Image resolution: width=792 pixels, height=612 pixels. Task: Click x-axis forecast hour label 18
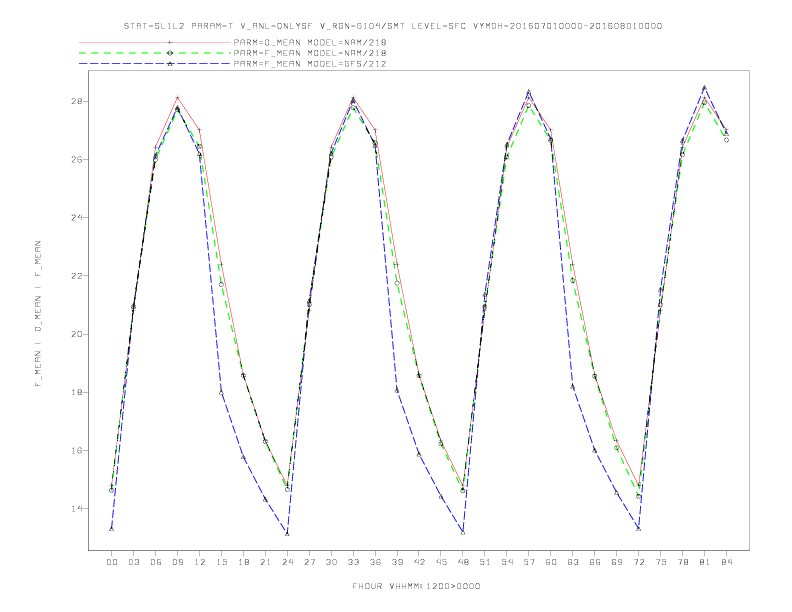pyautogui.click(x=243, y=562)
